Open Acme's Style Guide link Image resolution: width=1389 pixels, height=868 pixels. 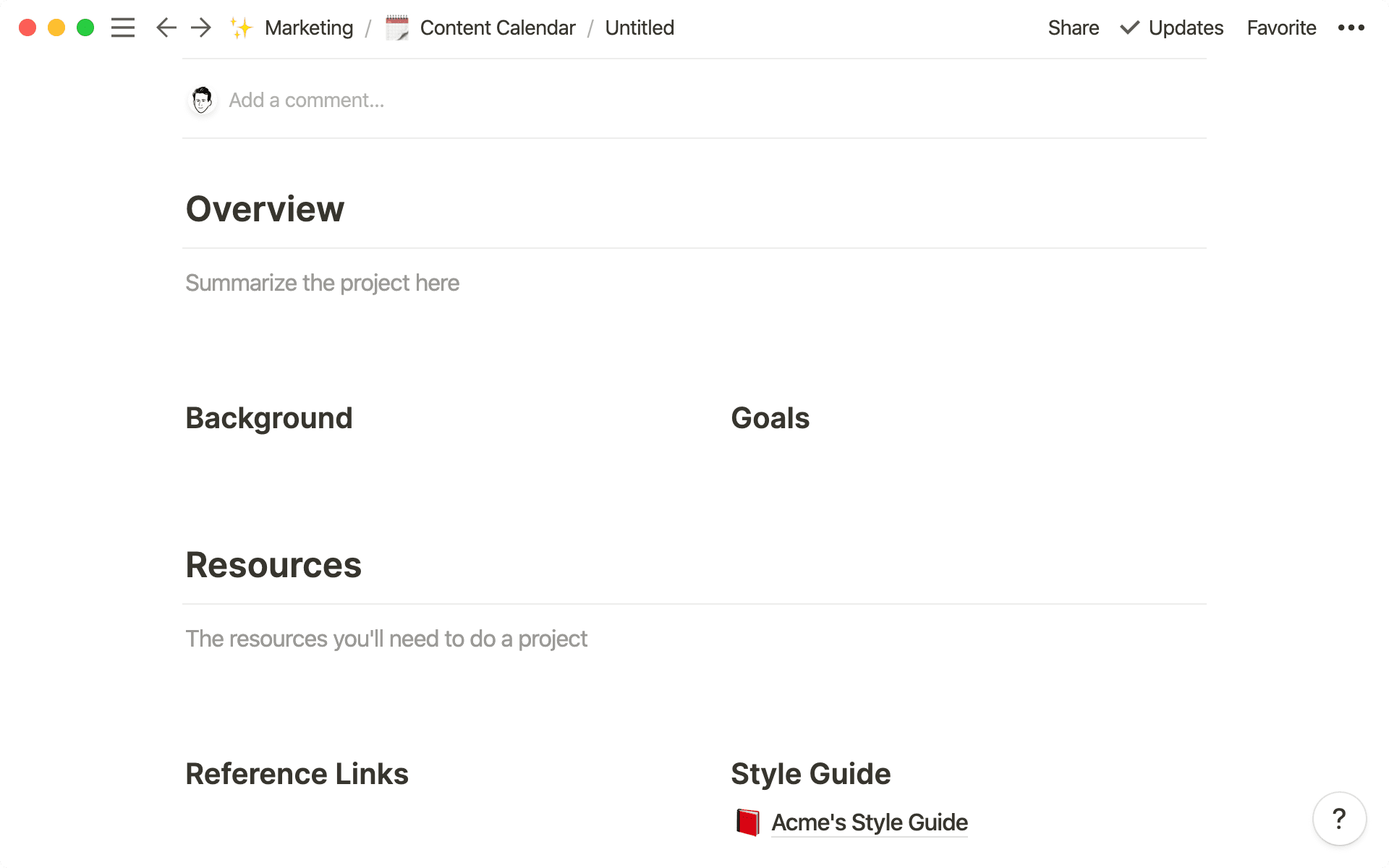tap(869, 822)
